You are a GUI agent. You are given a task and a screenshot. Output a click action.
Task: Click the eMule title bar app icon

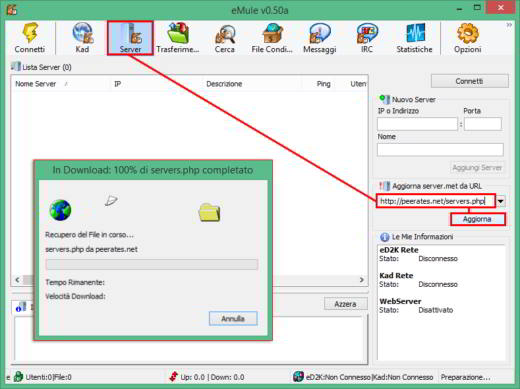12,9
